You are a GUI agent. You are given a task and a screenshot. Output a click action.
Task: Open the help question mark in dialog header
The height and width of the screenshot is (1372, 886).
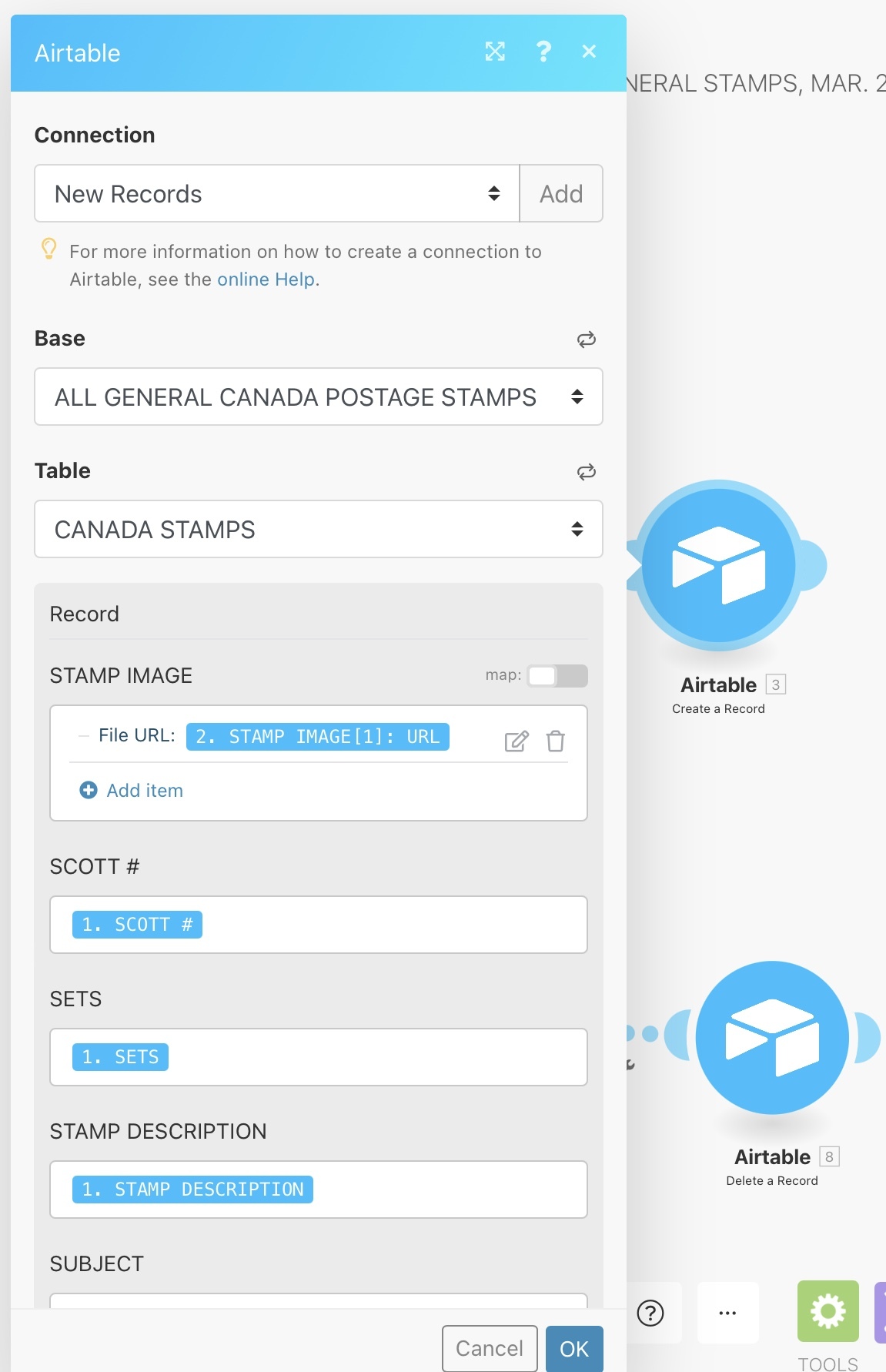[x=543, y=52]
